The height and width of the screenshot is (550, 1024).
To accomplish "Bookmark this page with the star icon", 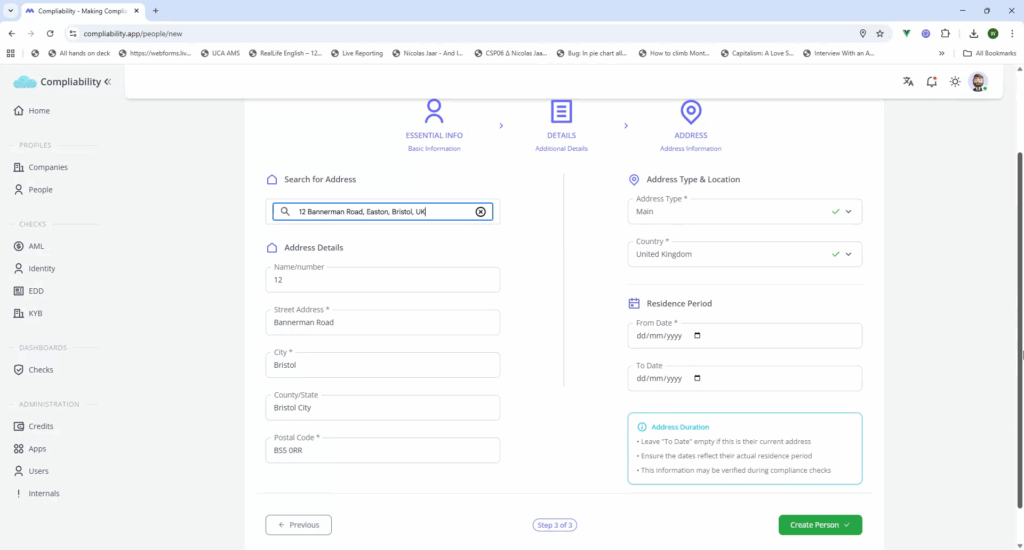I will (x=878, y=33).
